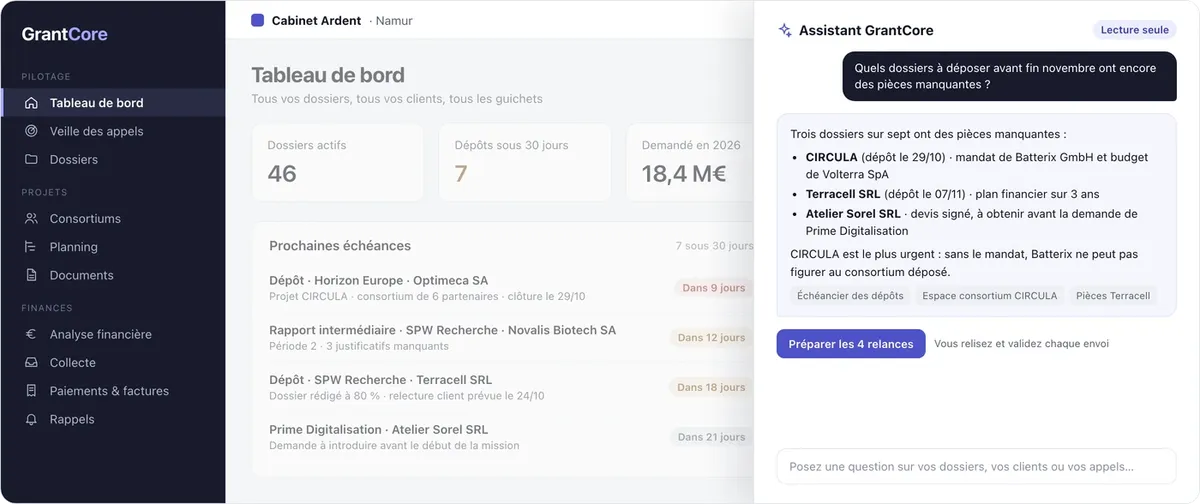
Task: Click the Dans 18 jours badge
Action: 712,387
